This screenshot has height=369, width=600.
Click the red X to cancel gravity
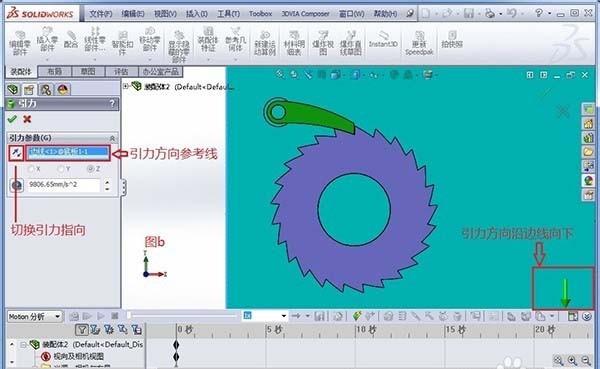click(x=27, y=119)
